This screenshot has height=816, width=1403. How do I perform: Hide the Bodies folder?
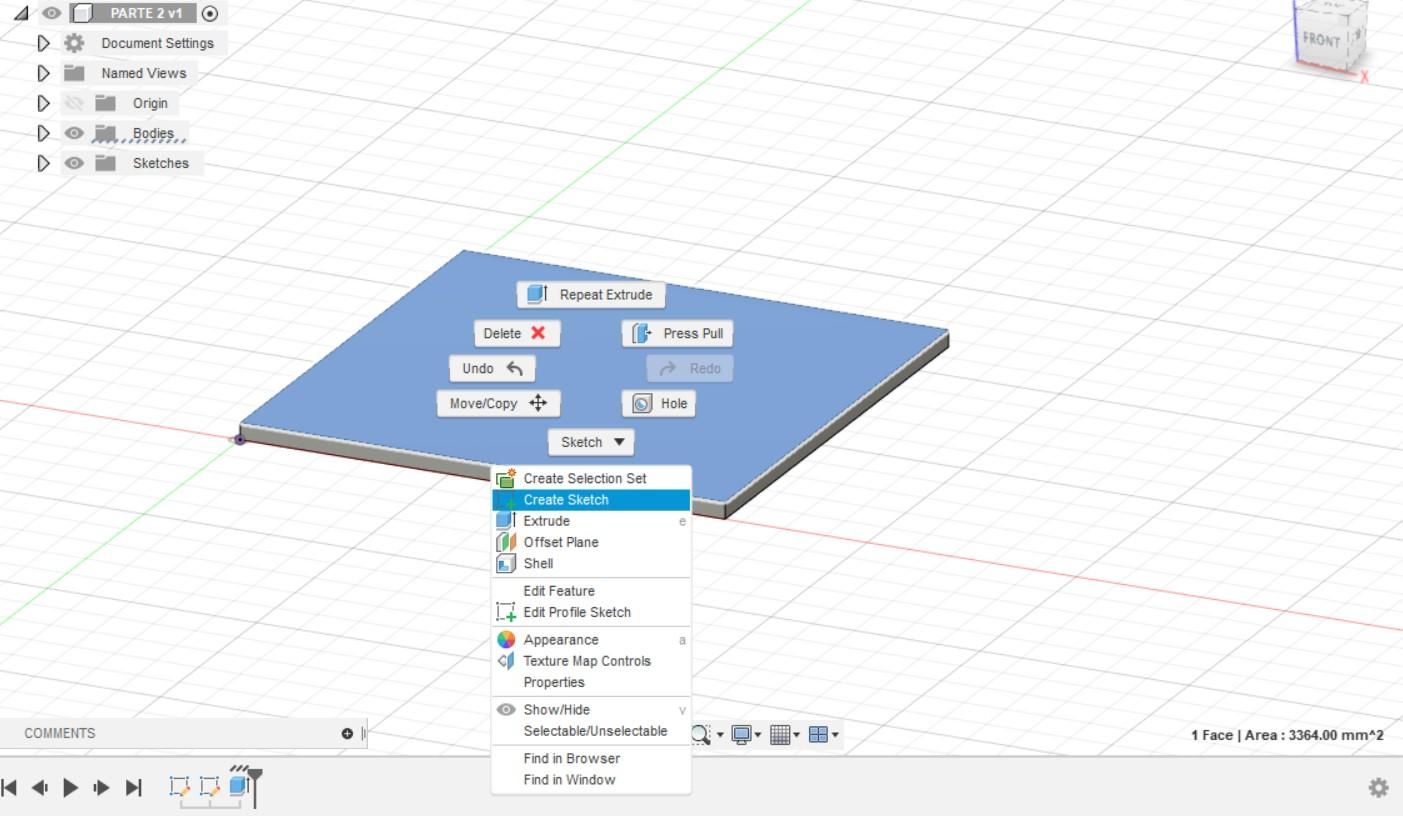coord(74,133)
